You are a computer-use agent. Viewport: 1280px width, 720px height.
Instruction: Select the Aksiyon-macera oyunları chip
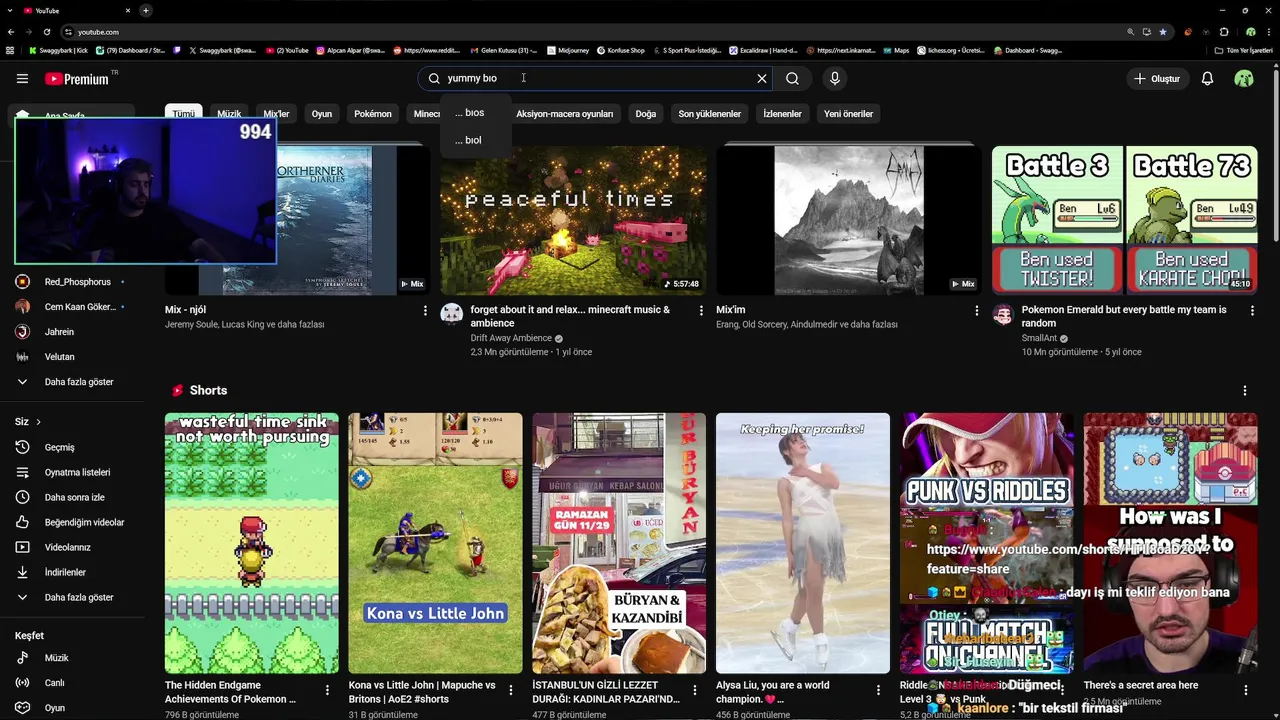(x=564, y=114)
